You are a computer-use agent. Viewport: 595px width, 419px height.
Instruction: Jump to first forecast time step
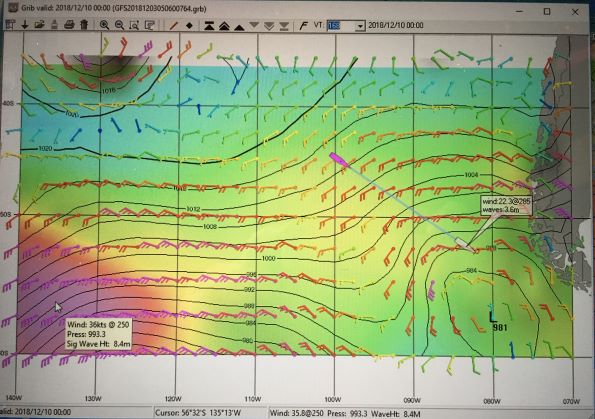tap(209, 25)
